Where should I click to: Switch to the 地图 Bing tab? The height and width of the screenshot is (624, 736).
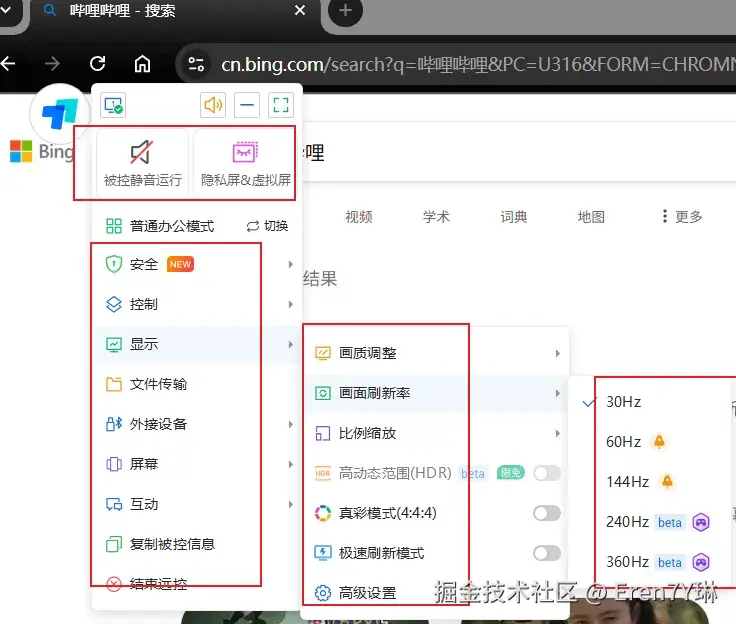[591, 216]
